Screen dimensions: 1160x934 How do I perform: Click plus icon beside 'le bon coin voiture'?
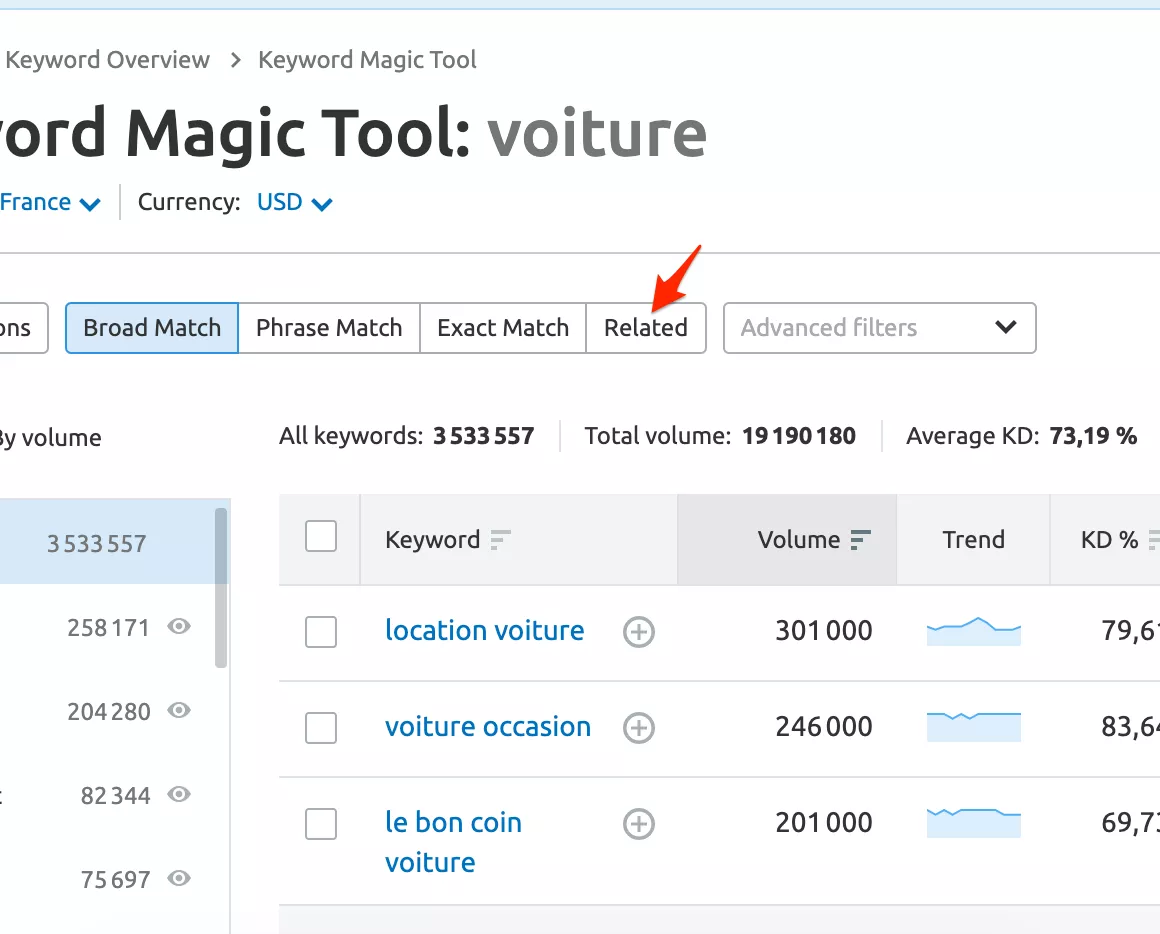(x=638, y=824)
